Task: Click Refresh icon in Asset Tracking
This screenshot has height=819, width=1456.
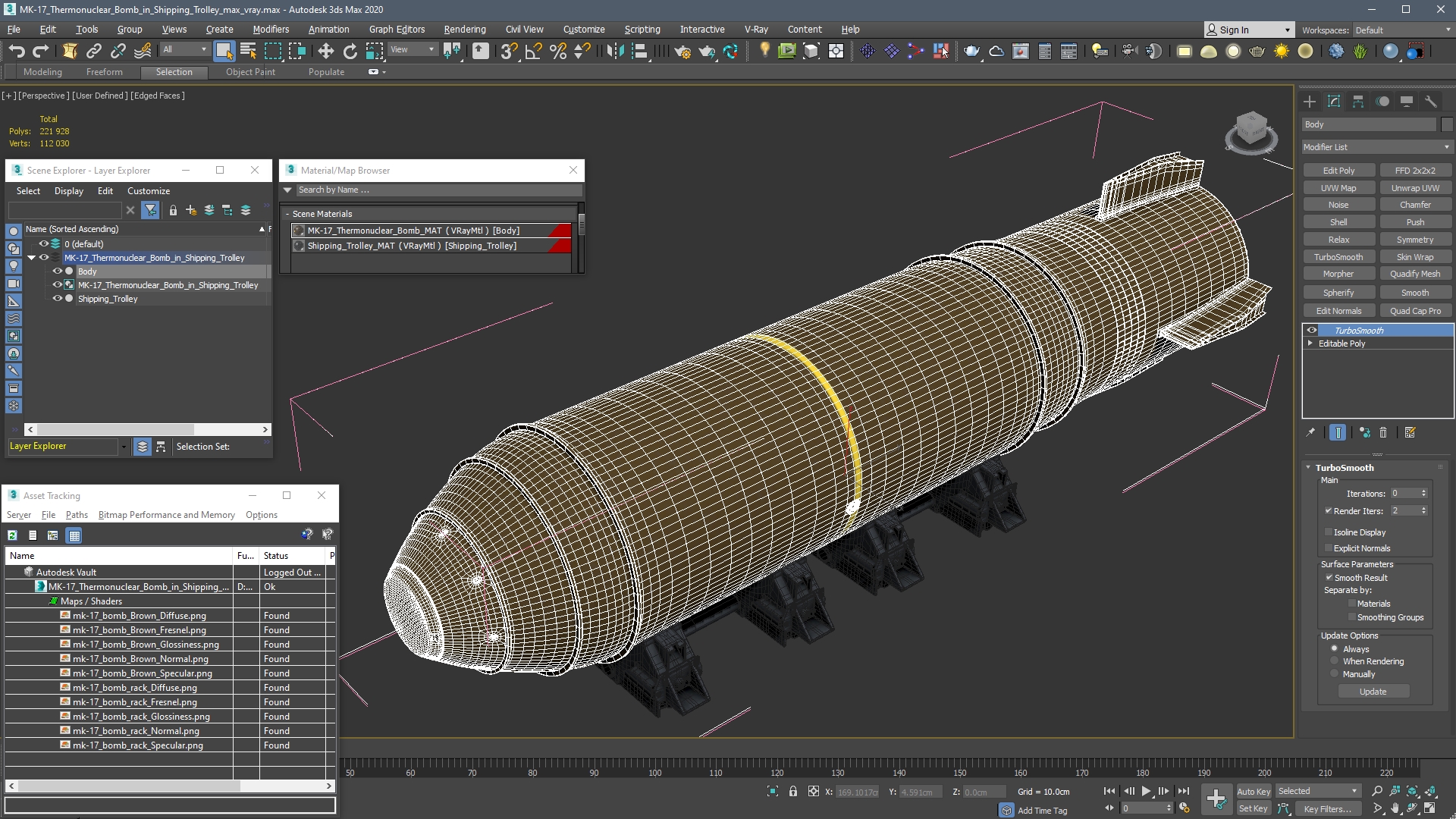Action: click(x=13, y=535)
